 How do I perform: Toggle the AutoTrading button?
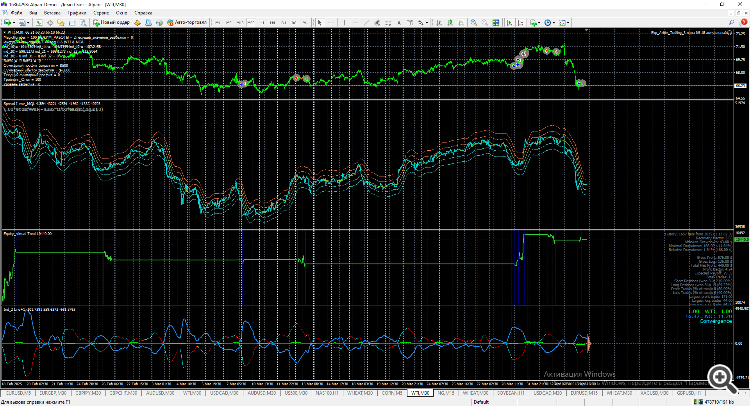click(x=187, y=22)
